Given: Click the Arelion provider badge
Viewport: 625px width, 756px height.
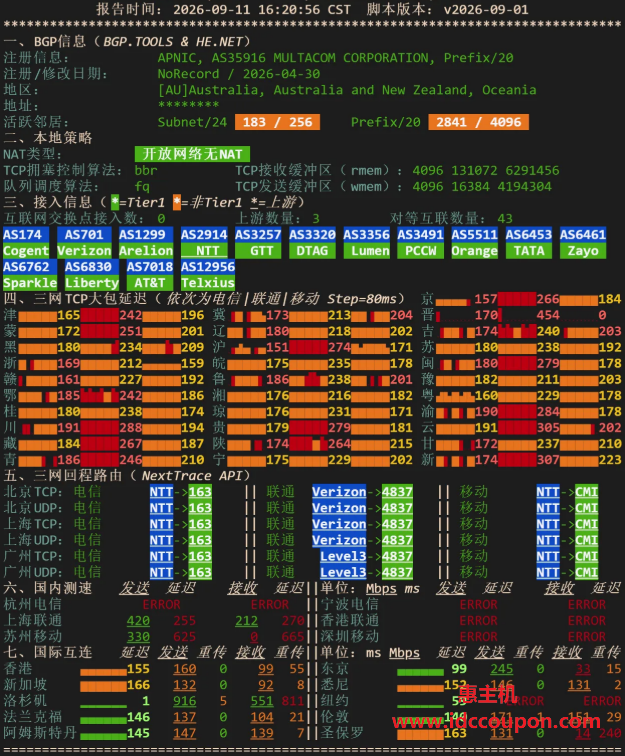Looking at the screenshot, I should (x=146, y=251).
